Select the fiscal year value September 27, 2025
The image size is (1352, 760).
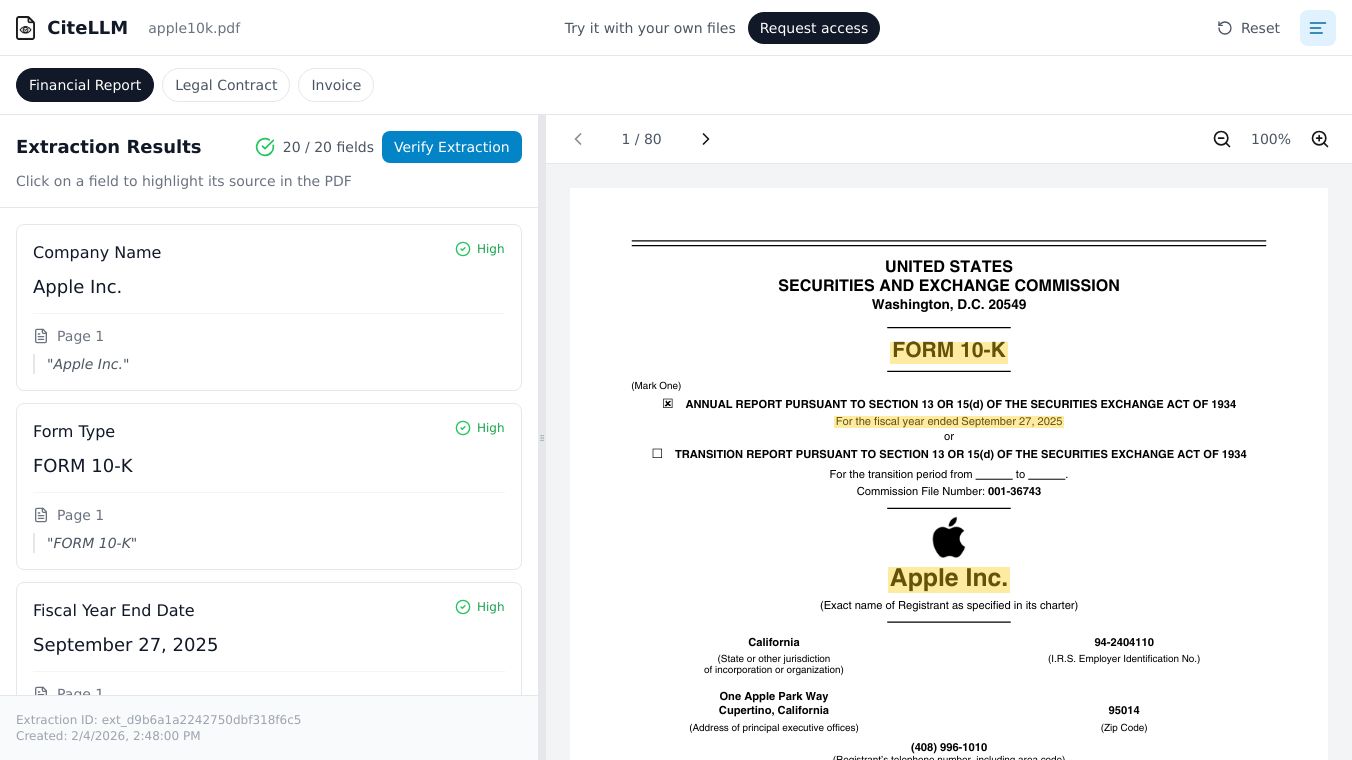click(125, 645)
